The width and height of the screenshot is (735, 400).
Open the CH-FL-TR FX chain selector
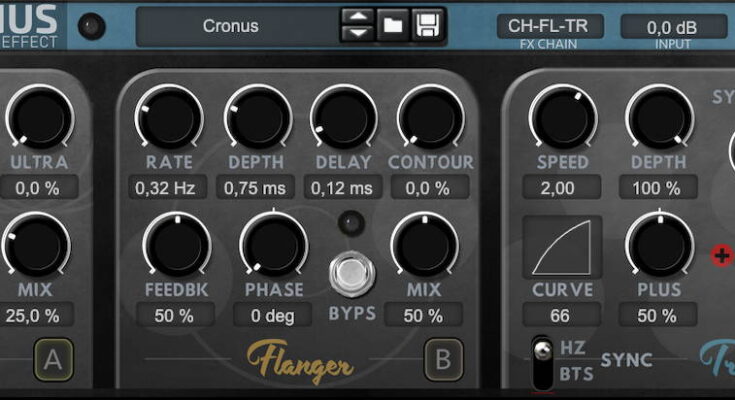550,26
